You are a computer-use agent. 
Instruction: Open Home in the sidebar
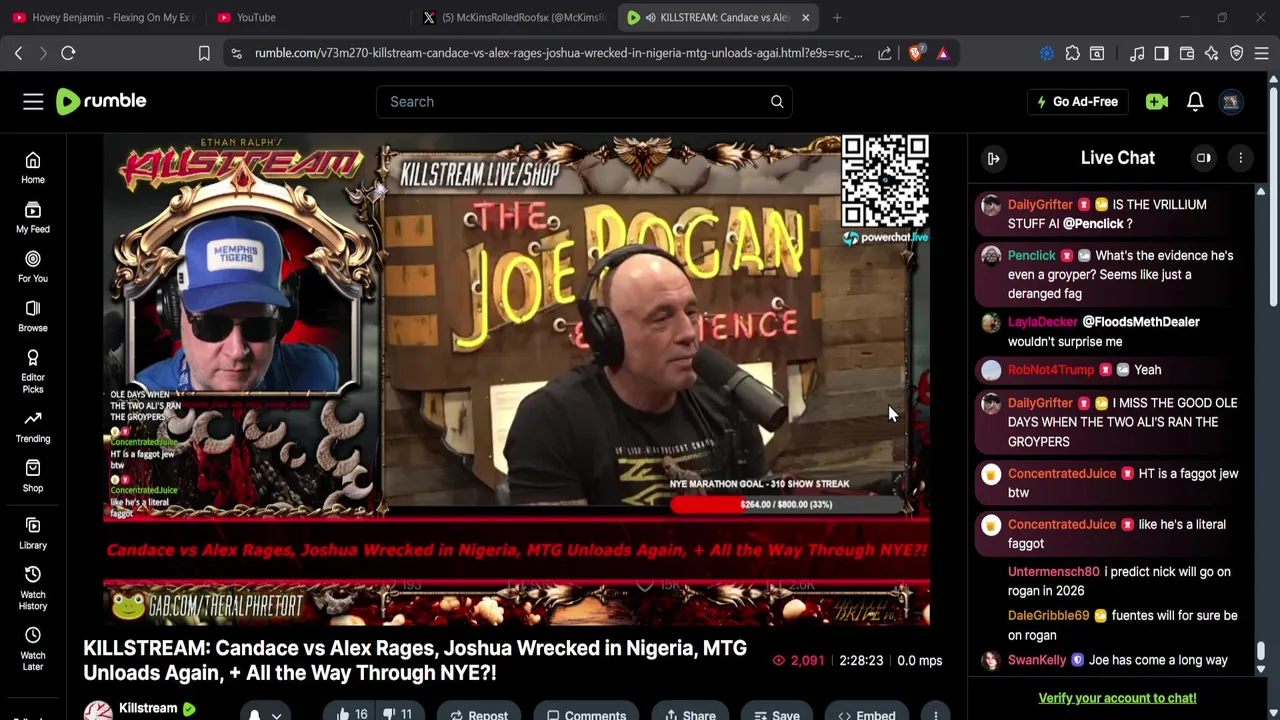tap(33, 168)
